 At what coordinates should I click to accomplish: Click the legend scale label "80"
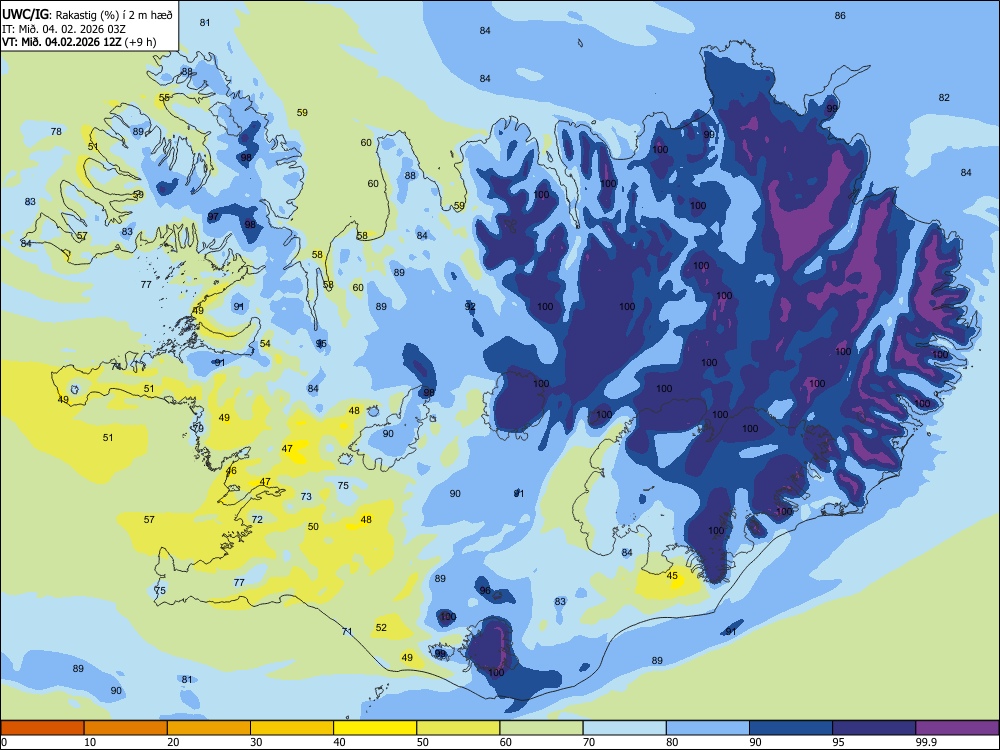(x=672, y=742)
